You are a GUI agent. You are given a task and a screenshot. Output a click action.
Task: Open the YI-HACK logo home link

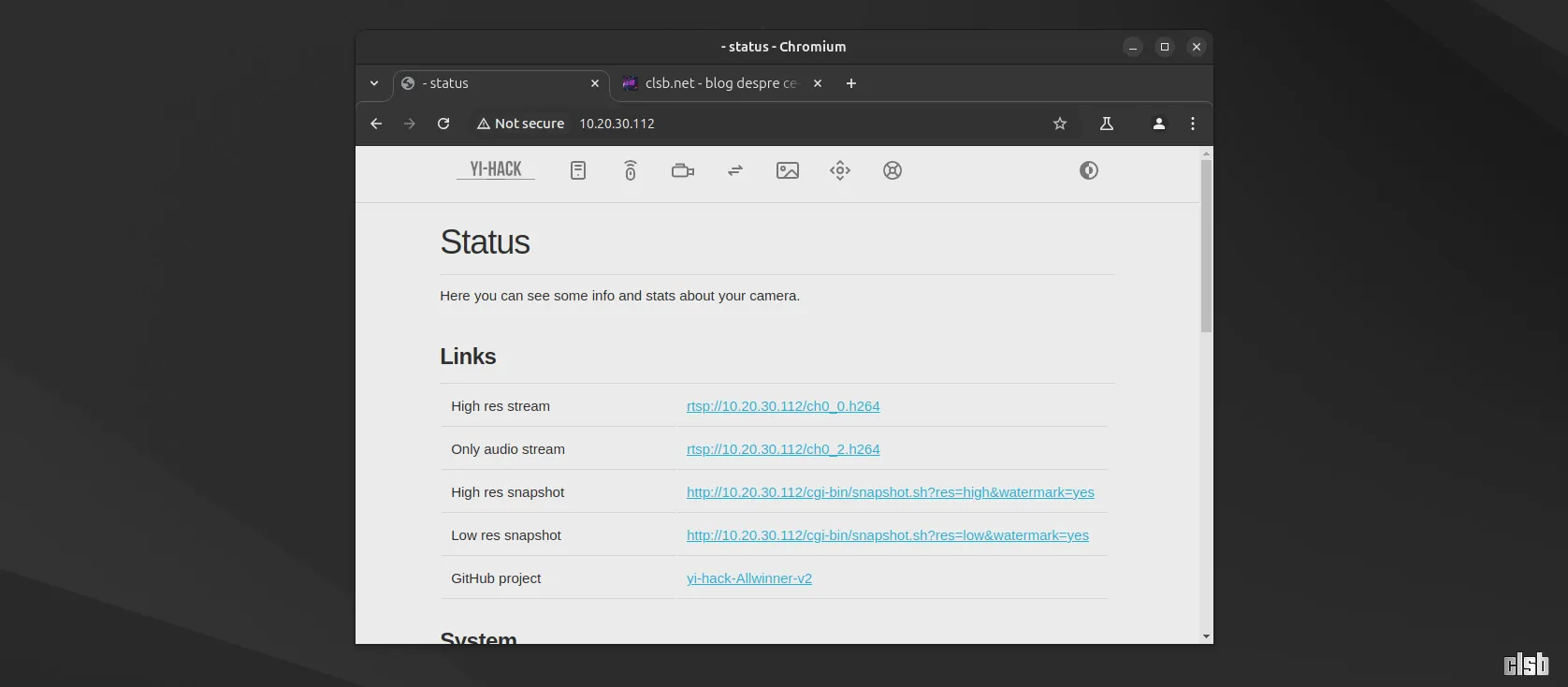496,169
